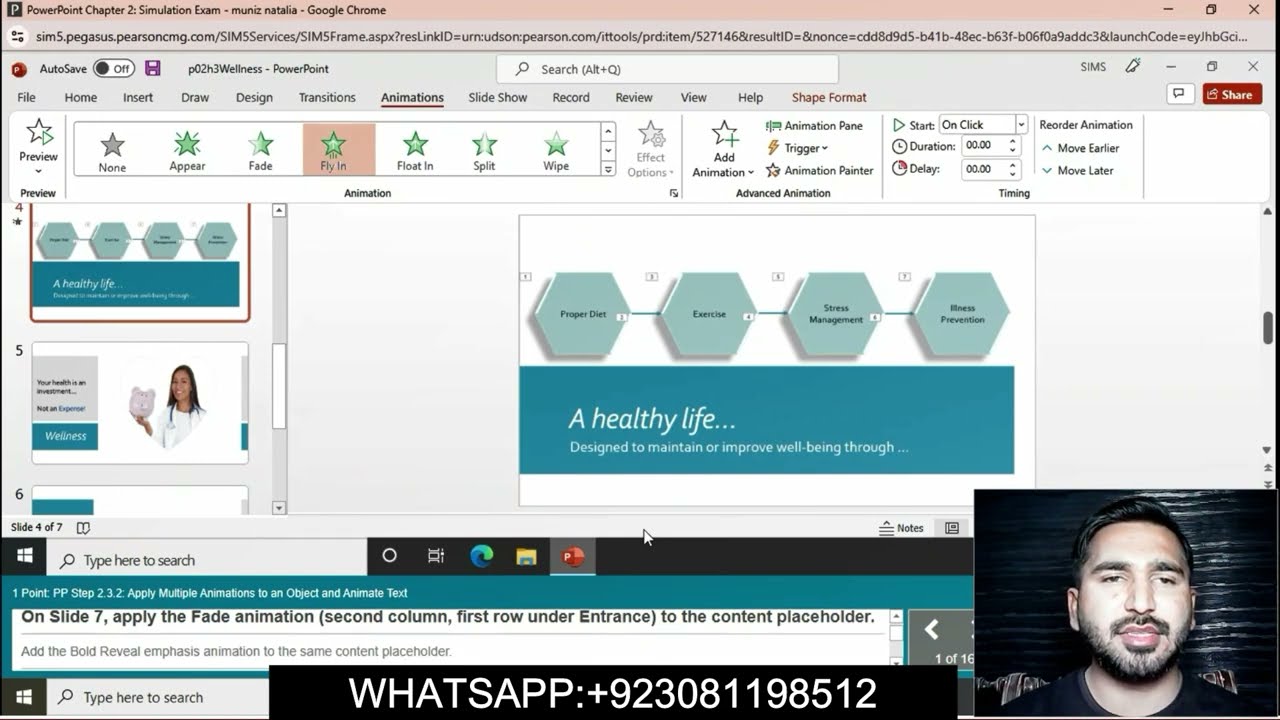The height and width of the screenshot is (720, 1280).
Task: Switch to the Draw tab
Action: [195, 97]
